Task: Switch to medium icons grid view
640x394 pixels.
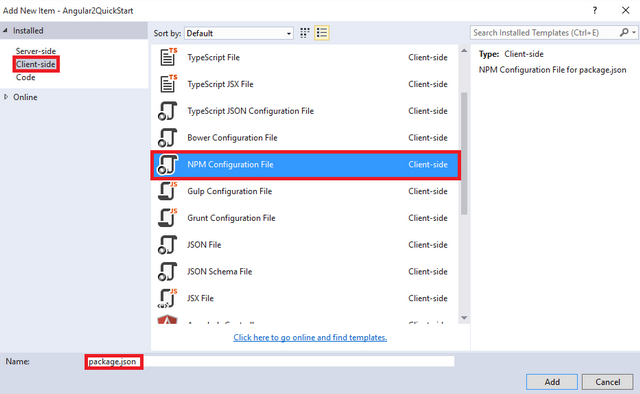Action: [x=304, y=33]
